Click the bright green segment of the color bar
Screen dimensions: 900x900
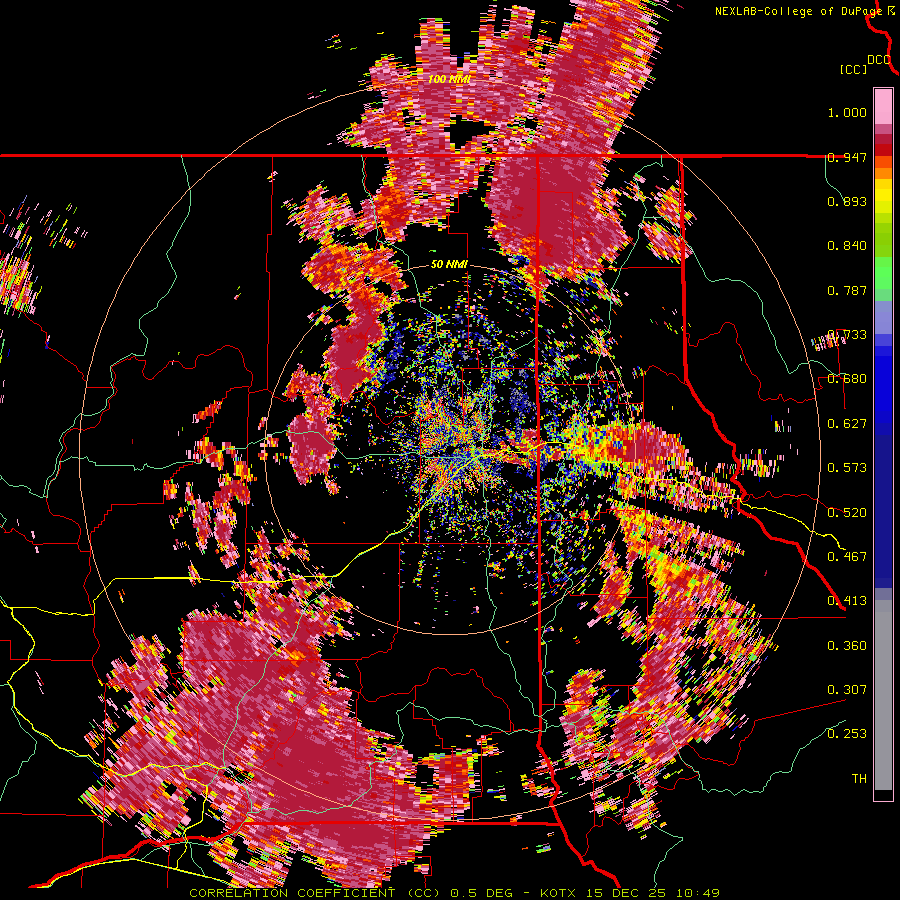(883, 273)
